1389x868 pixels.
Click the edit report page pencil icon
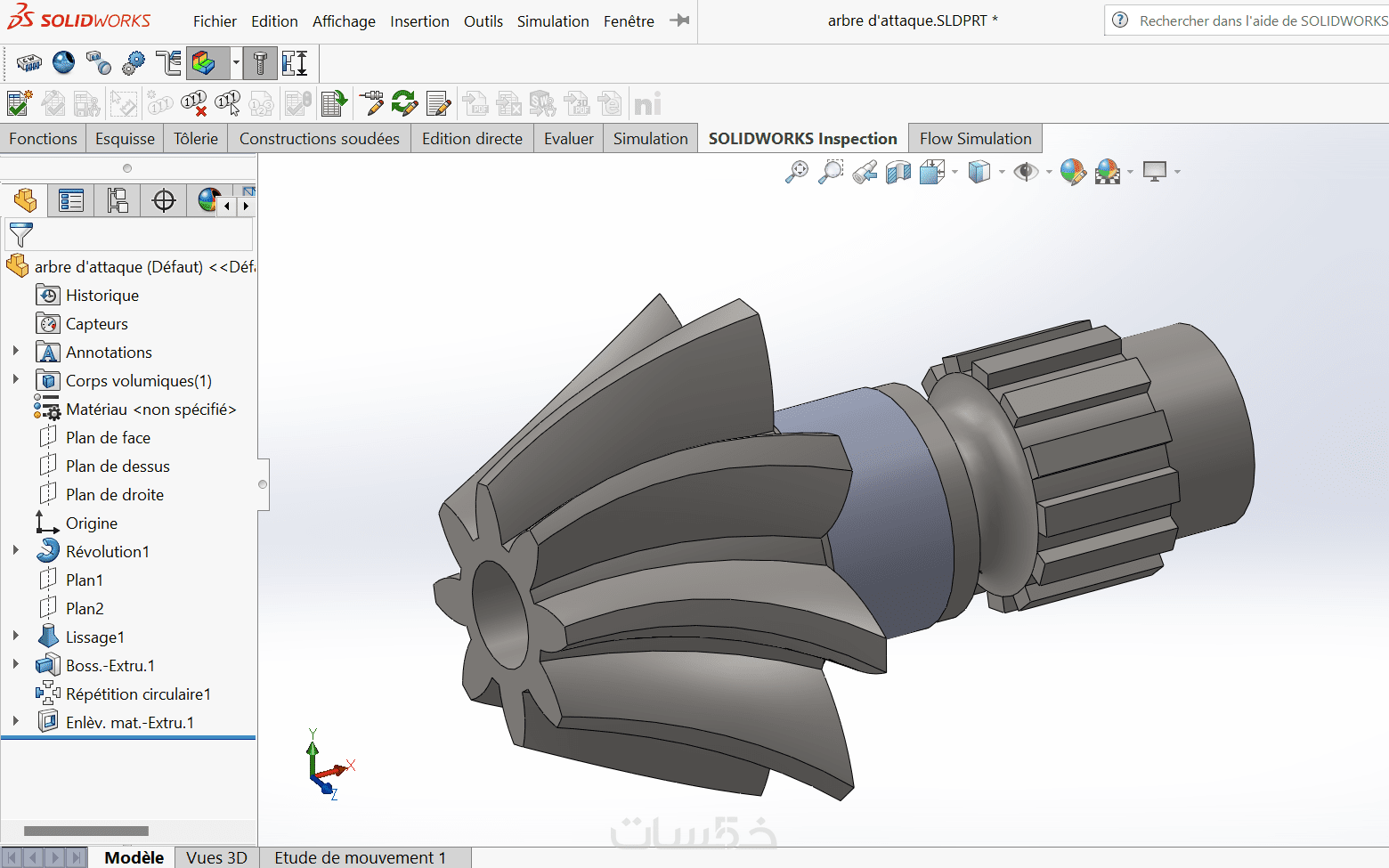pyautogui.click(x=439, y=103)
